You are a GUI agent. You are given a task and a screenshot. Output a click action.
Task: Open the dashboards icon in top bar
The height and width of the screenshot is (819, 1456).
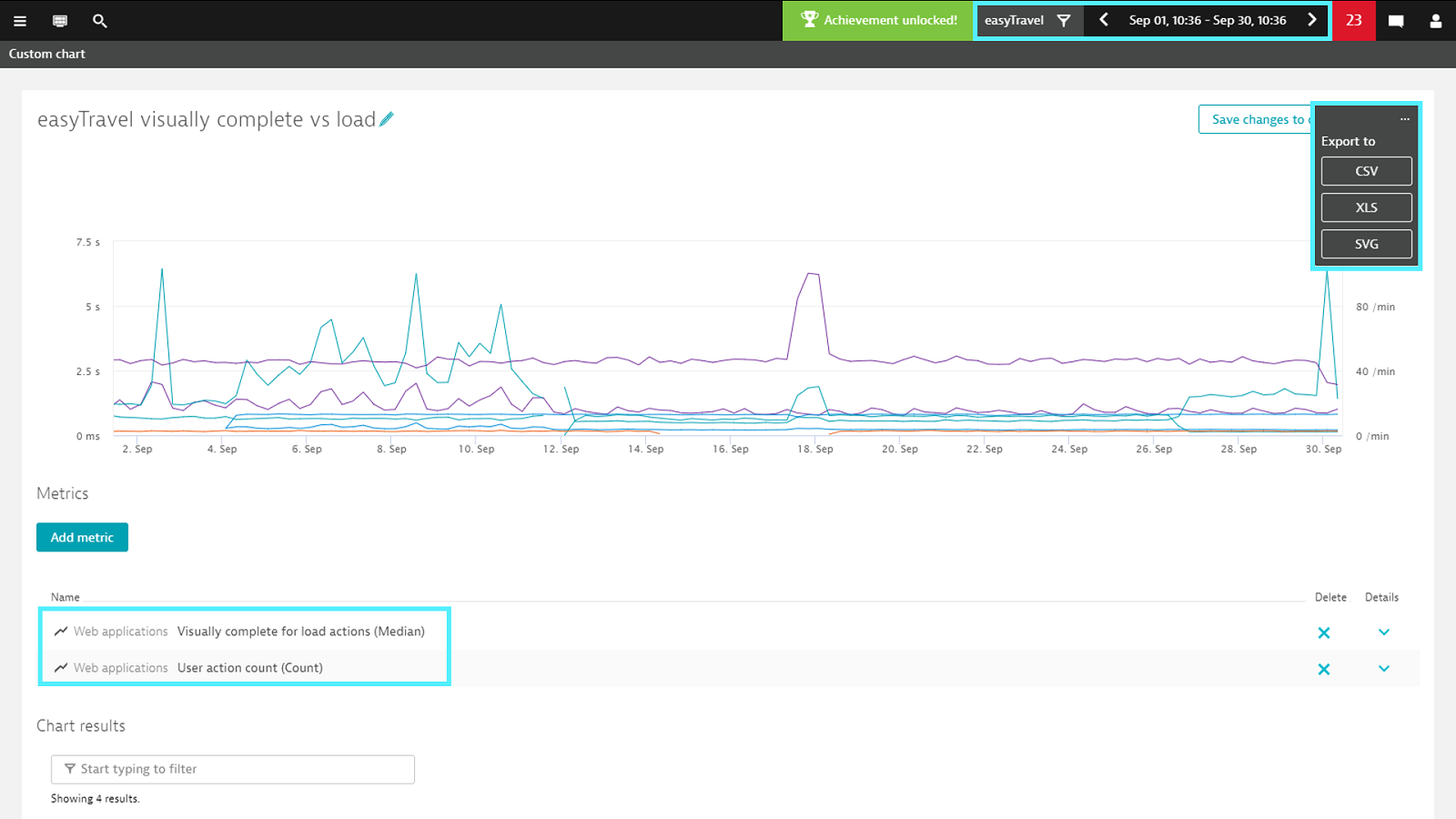pos(60,20)
